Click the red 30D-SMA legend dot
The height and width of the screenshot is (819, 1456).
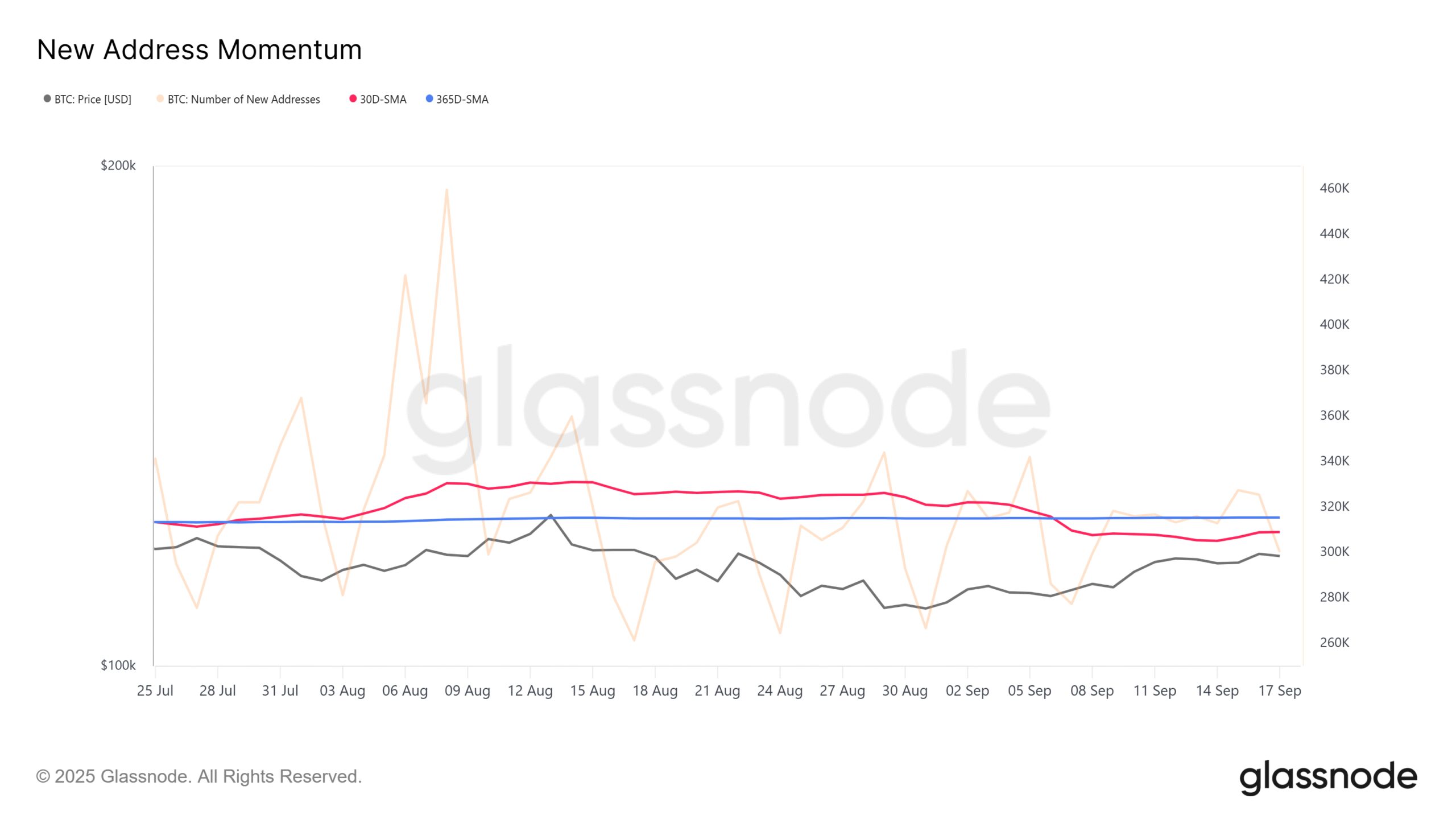(x=353, y=99)
